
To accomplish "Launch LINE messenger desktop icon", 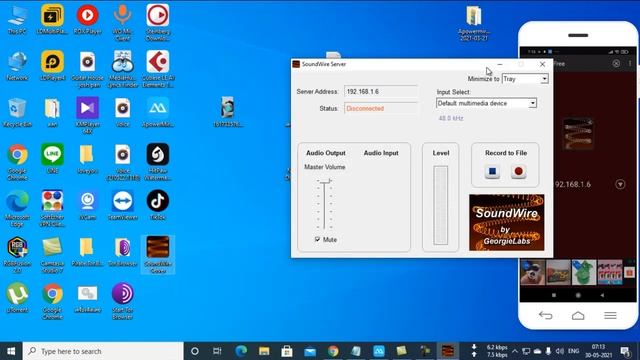I will click(52, 159).
